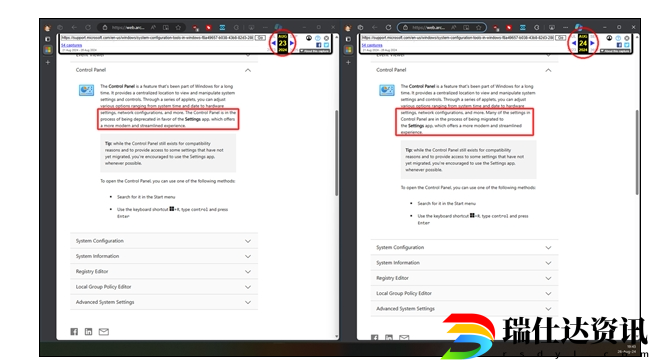Click the Go button in right Wayback toolbar
657x364 pixels.
pyautogui.click(x=561, y=38)
